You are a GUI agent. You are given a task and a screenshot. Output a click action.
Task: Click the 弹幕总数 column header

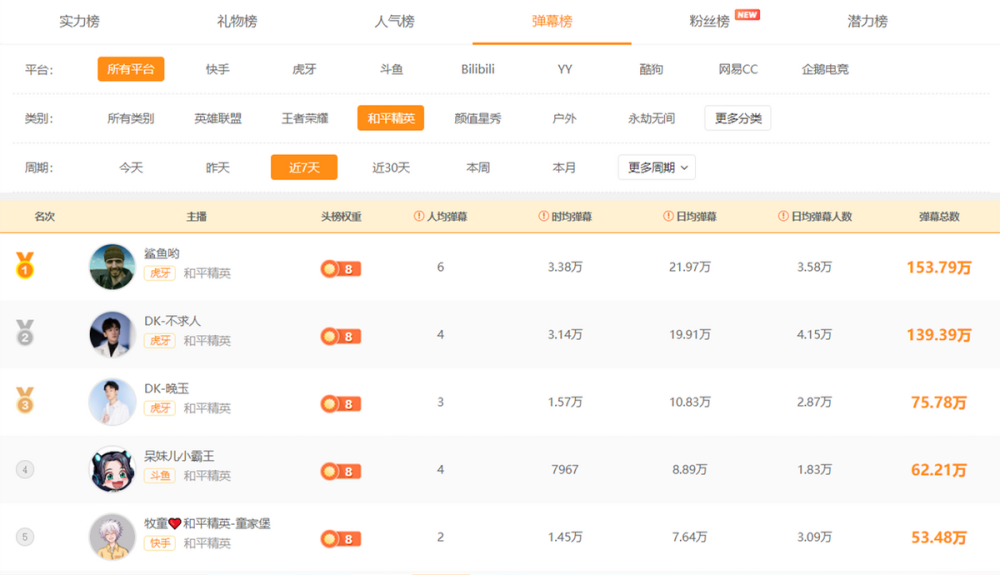pos(939,216)
